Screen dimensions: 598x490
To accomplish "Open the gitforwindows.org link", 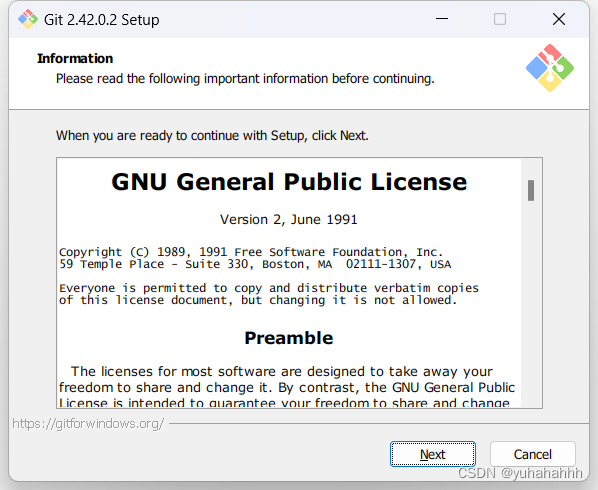I will (88, 423).
